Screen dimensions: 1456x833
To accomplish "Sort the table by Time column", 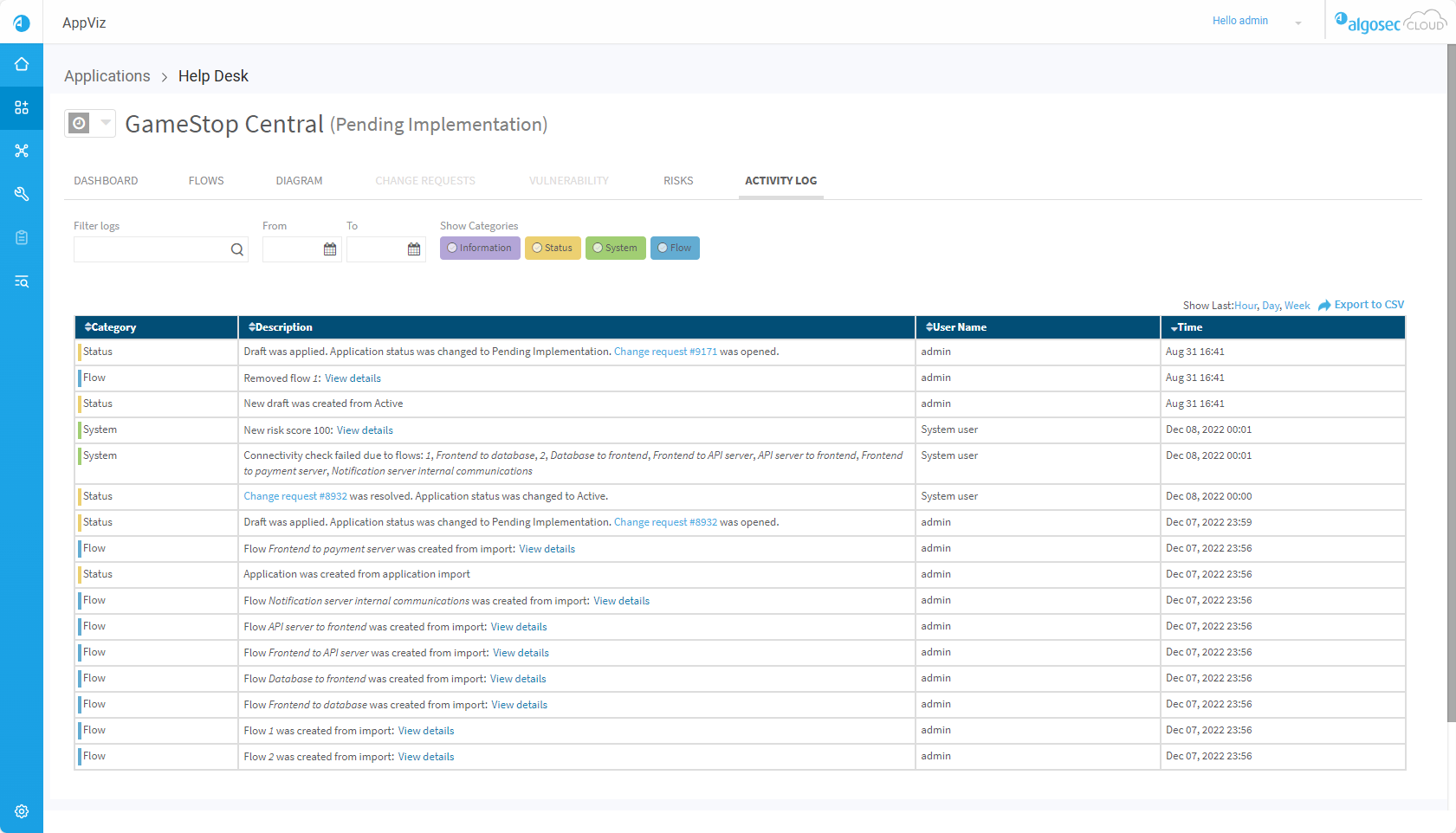I will 1188,327.
